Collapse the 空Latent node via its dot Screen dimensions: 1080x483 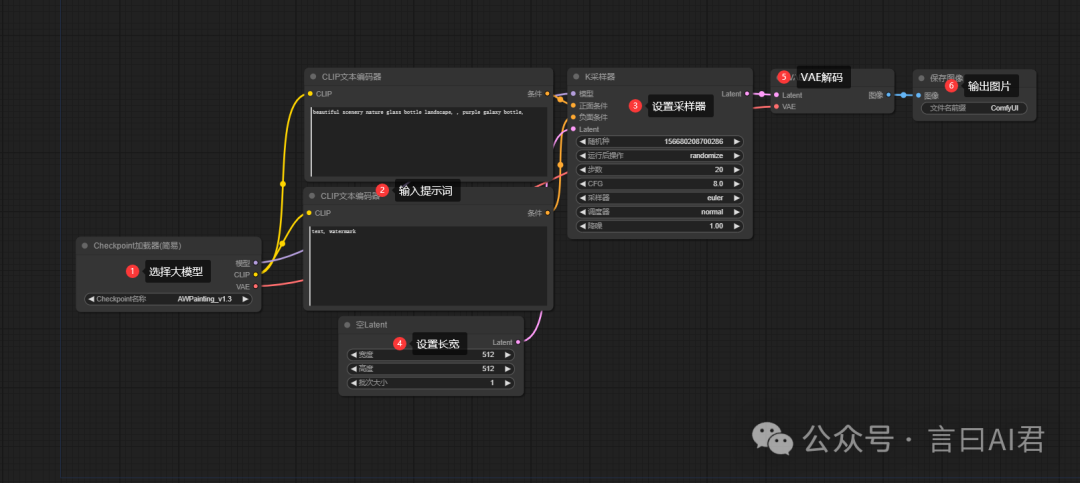click(x=348, y=325)
